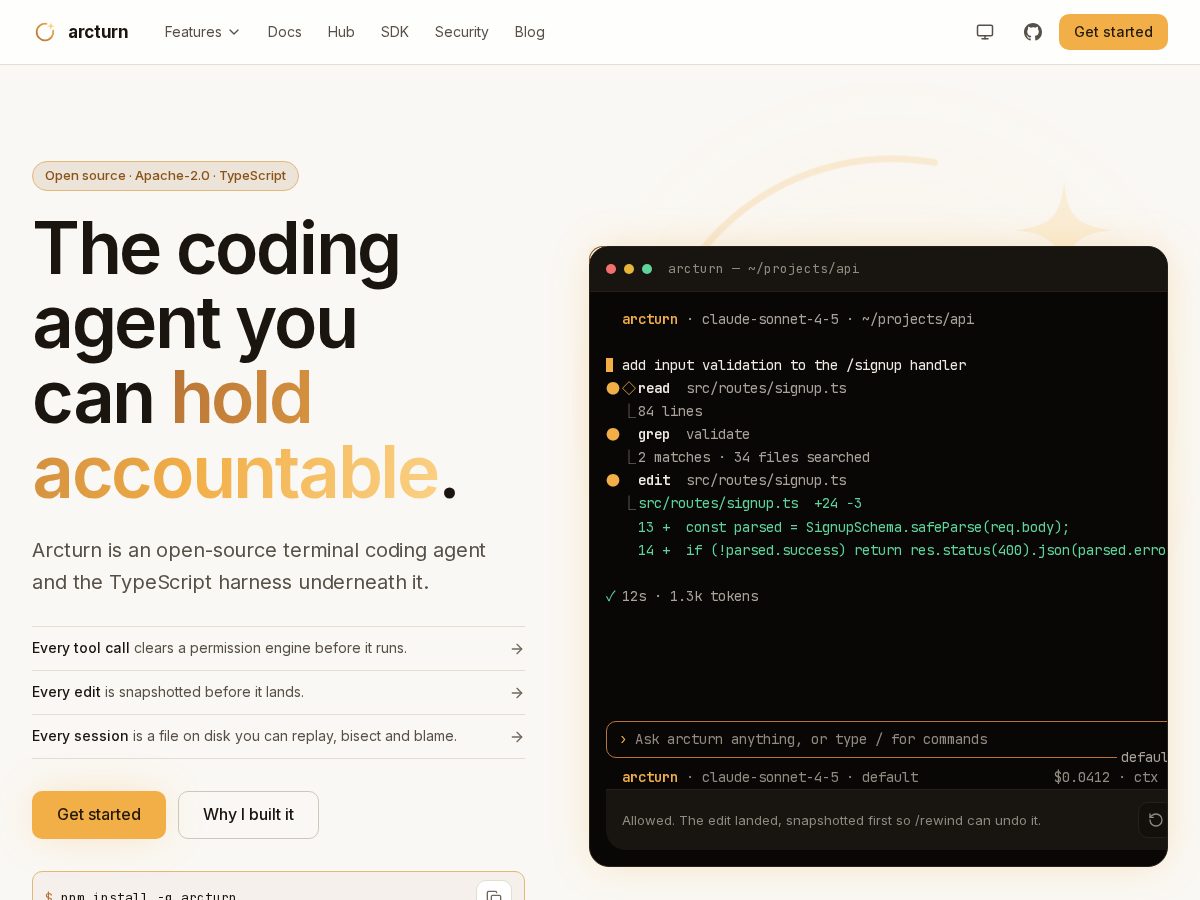Copy the npm install command
This screenshot has height=900, width=1200.
(x=494, y=894)
